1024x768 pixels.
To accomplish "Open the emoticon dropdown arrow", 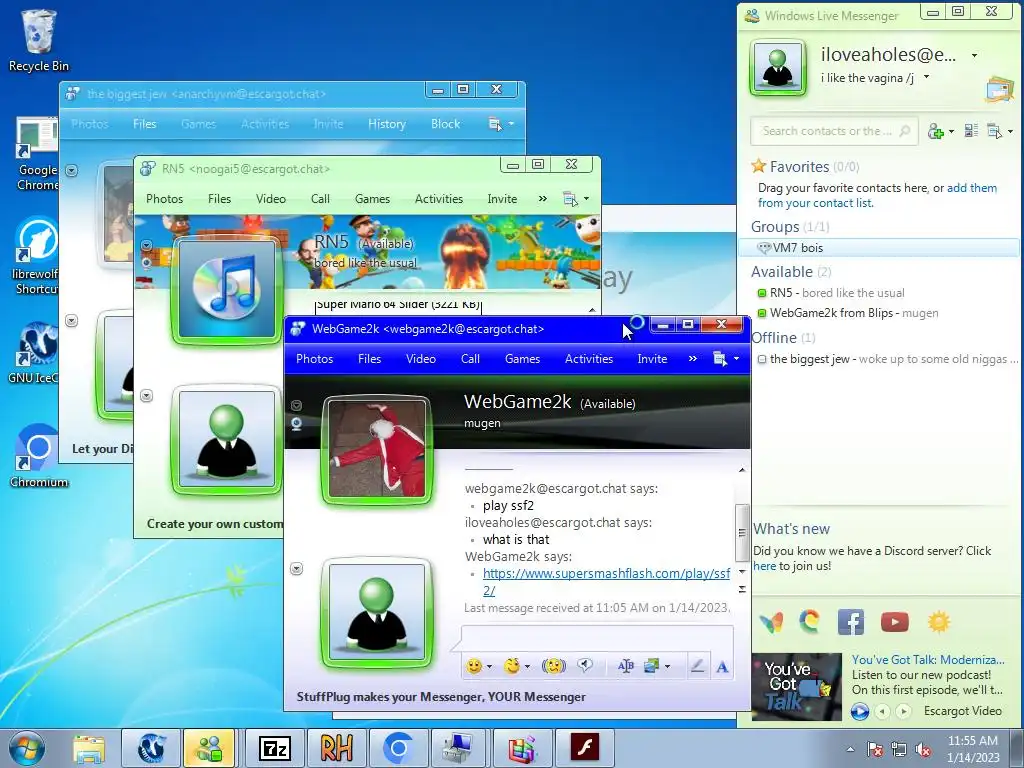I will point(489,667).
